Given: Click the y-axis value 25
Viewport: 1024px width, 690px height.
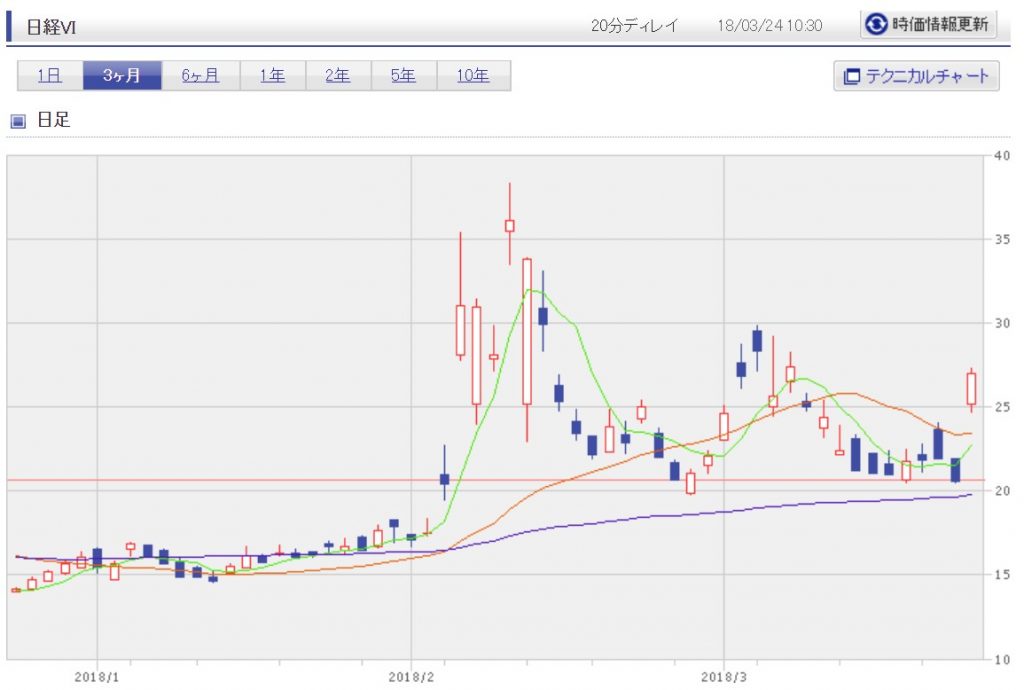Looking at the screenshot, I should (x=1002, y=407).
